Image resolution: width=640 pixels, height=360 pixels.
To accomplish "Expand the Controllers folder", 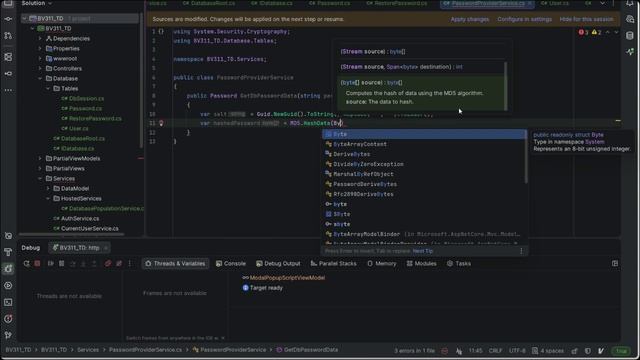I will (40, 69).
